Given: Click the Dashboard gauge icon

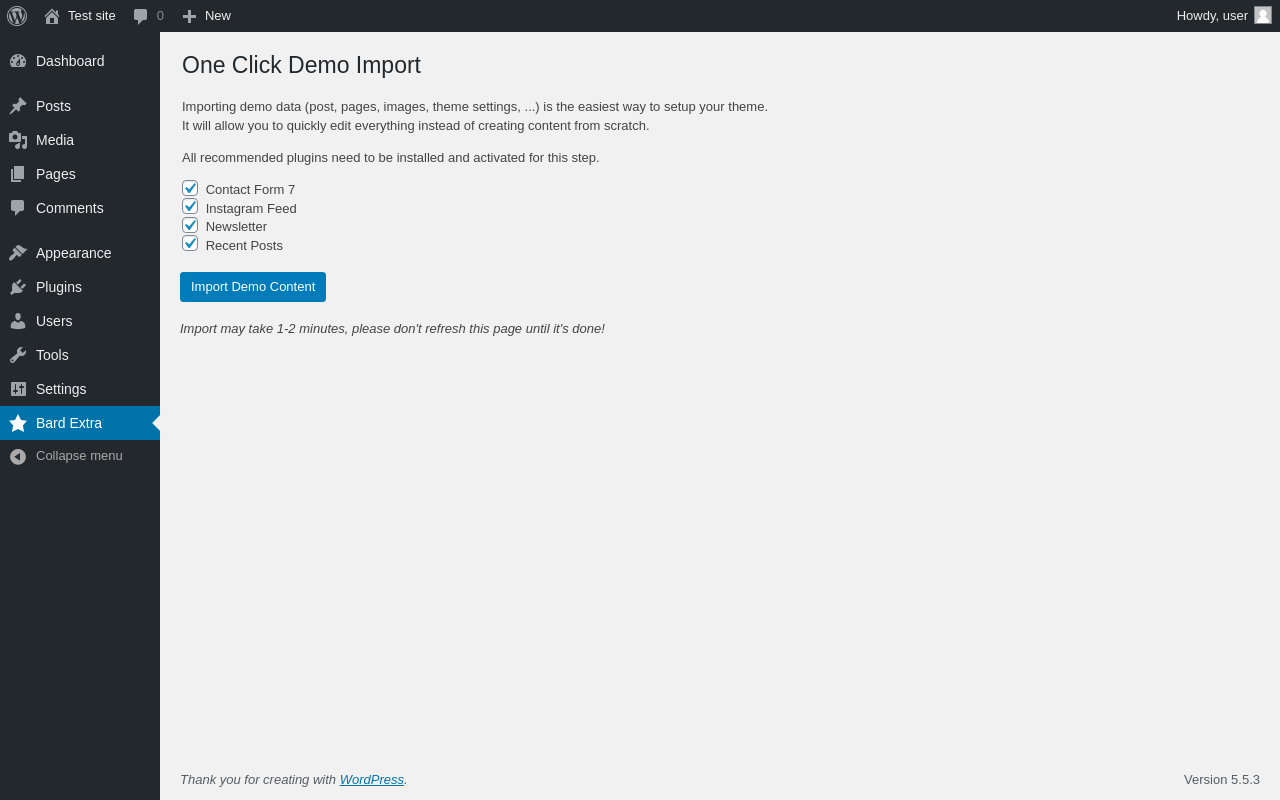Looking at the screenshot, I should click(18, 61).
